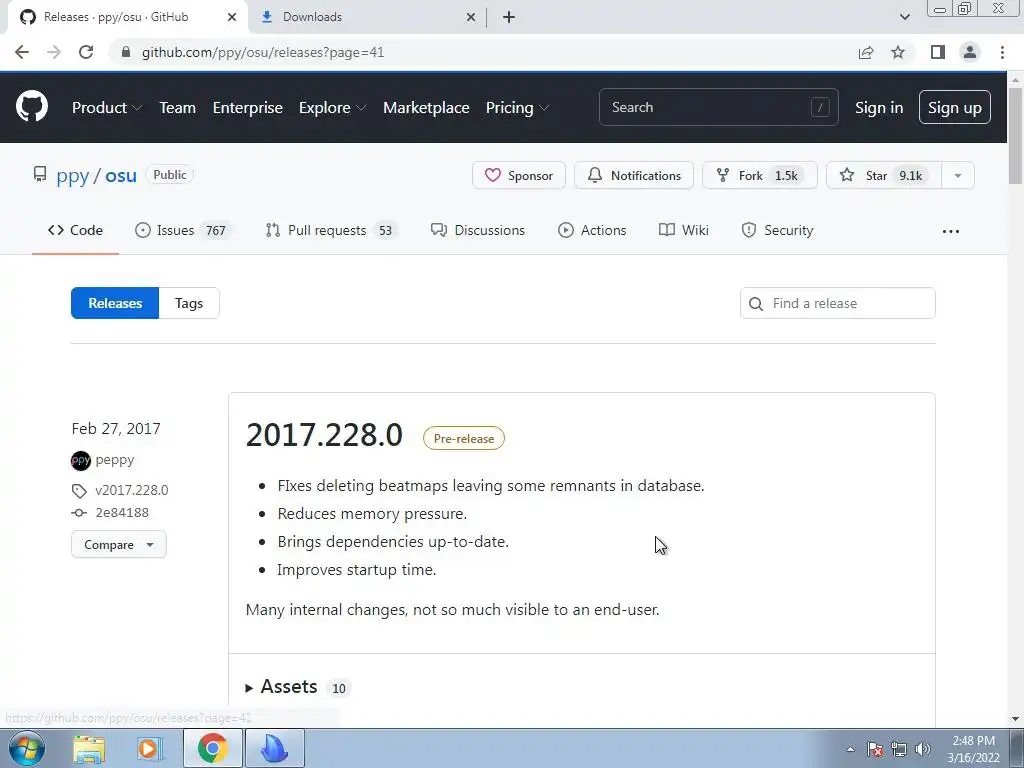Screen dimensions: 1024x768
Task: Click the peppy avatar icon
Action: [81, 460]
